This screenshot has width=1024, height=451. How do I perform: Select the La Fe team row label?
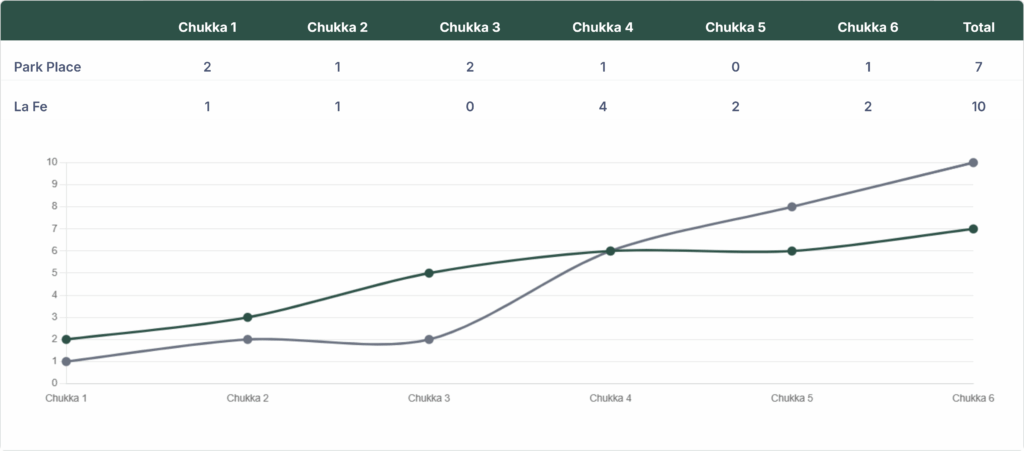pyautogui.click(x=31, y=107)
